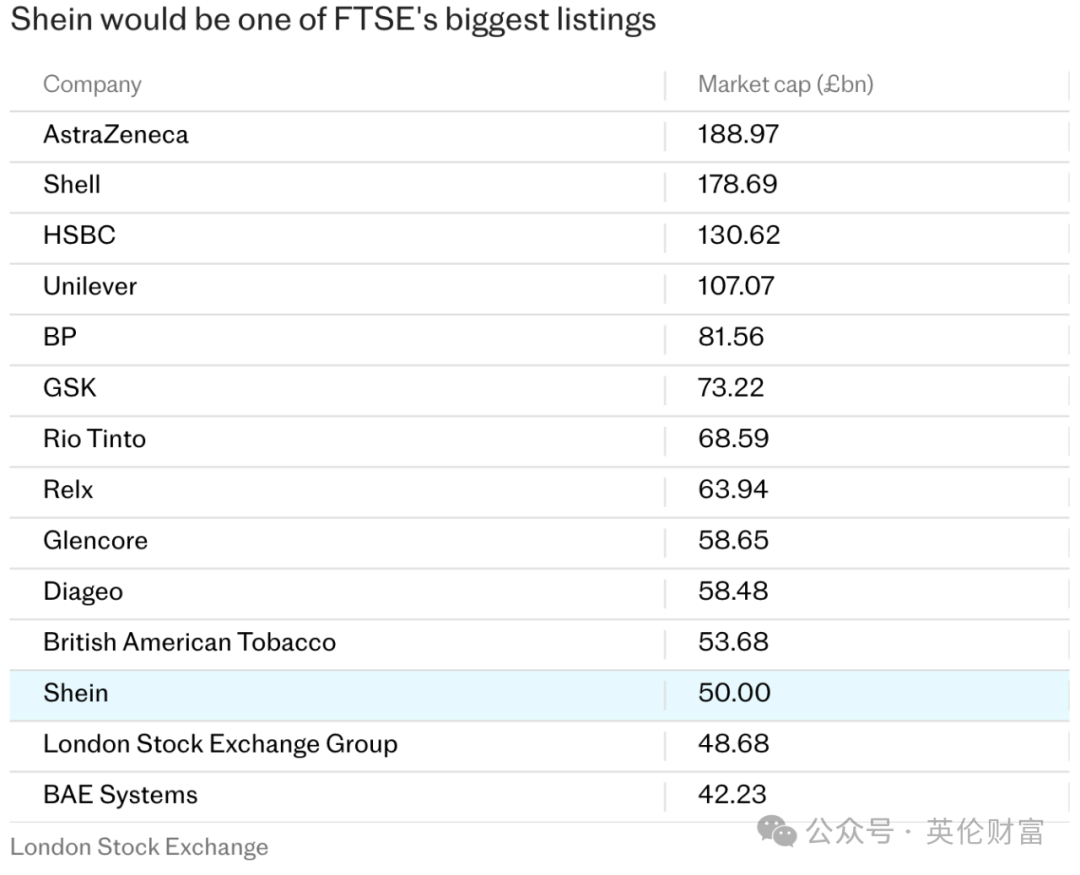1080x875 pixels.
Task: Select the Diageo row
Action: point(539,593)
